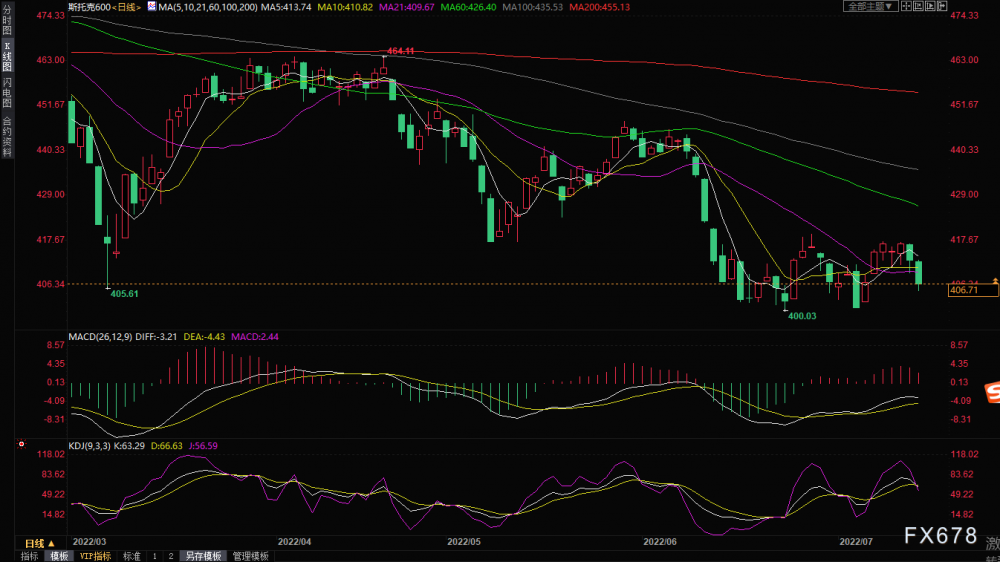Click the 管理模板 button
Screen dimensions: 1000x562
click(x=251, y=556)
